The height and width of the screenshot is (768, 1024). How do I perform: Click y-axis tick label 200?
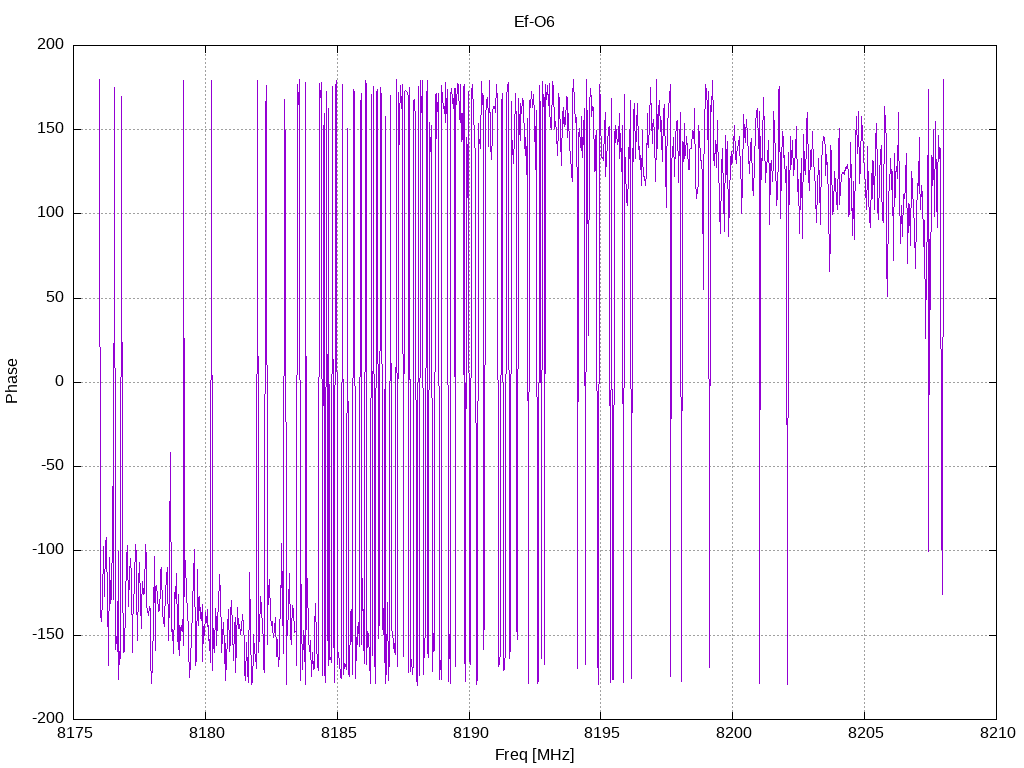pos(50,44)
